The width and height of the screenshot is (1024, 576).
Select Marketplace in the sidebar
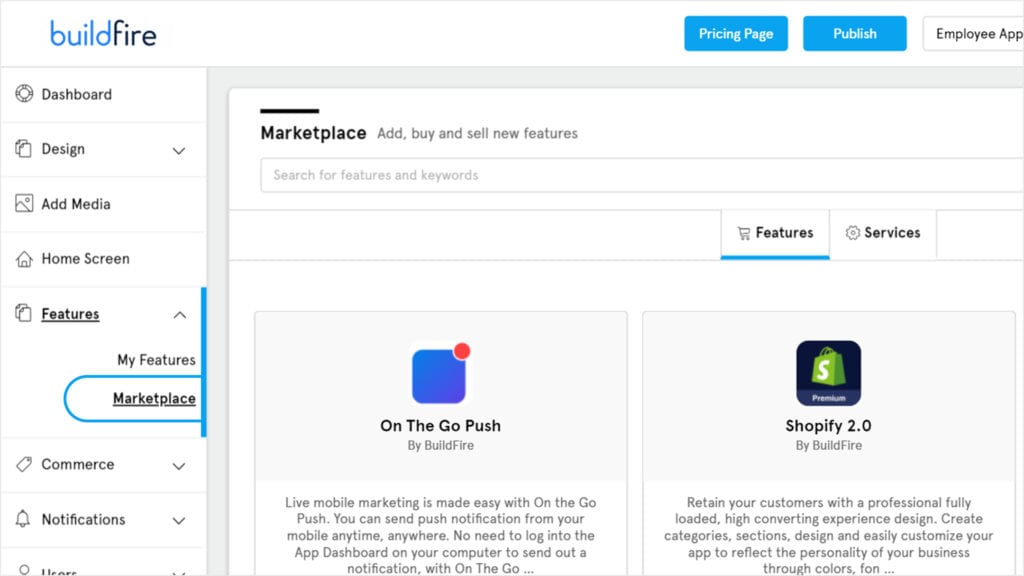pos(154,399)
